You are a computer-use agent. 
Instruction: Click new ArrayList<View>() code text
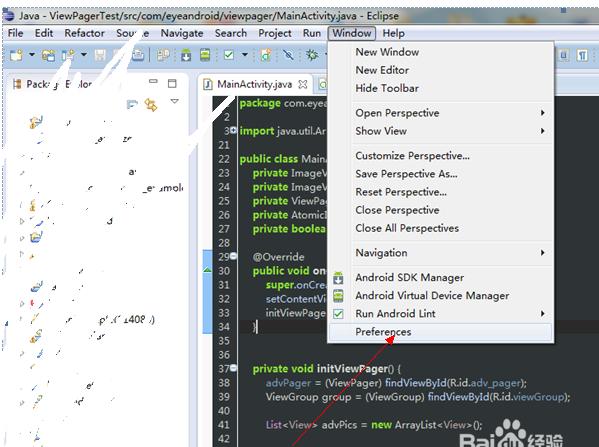coord(426,425)
